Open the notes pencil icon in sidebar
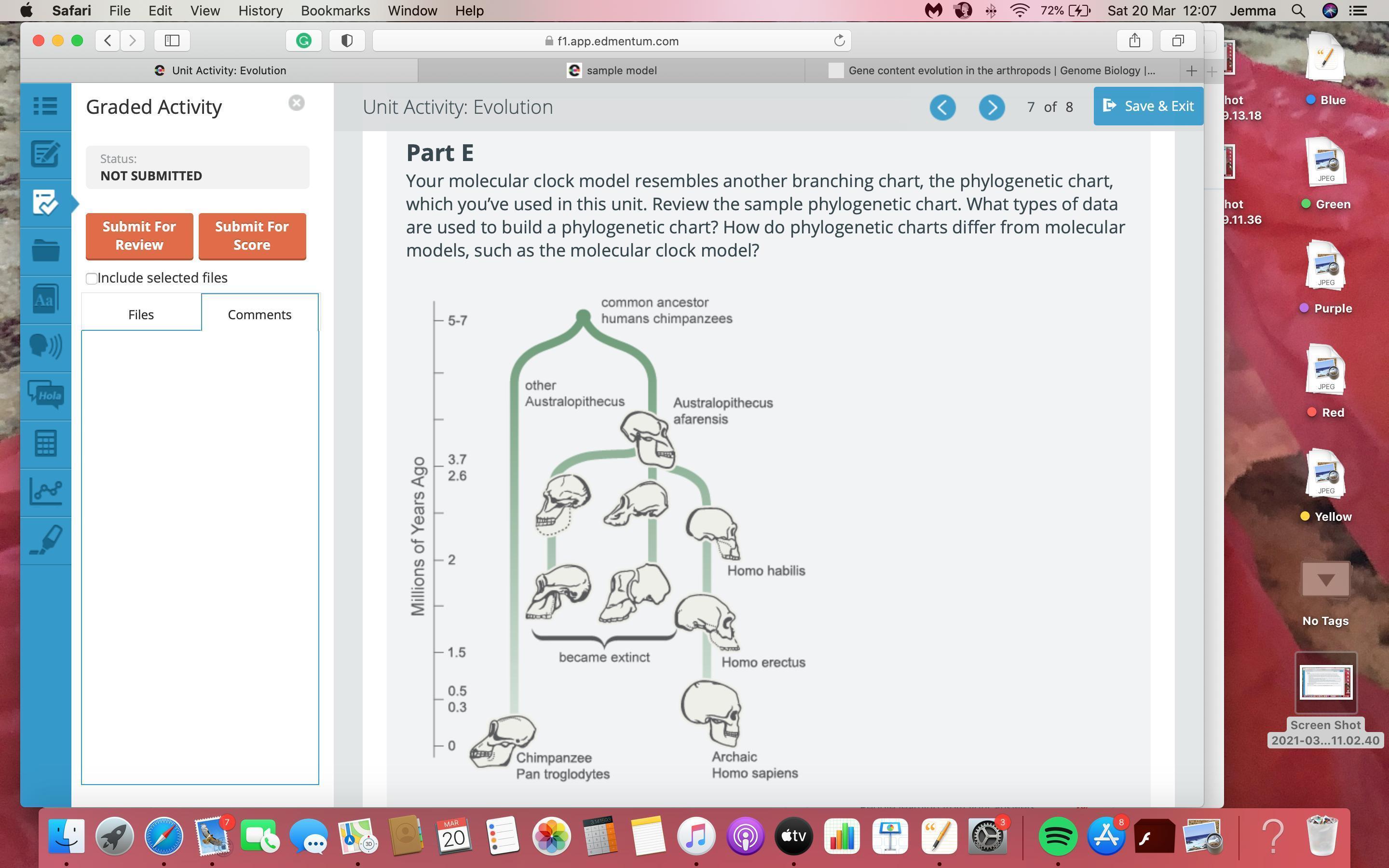The height and width of the screenshot is (868, 1389). pos(45,154)
